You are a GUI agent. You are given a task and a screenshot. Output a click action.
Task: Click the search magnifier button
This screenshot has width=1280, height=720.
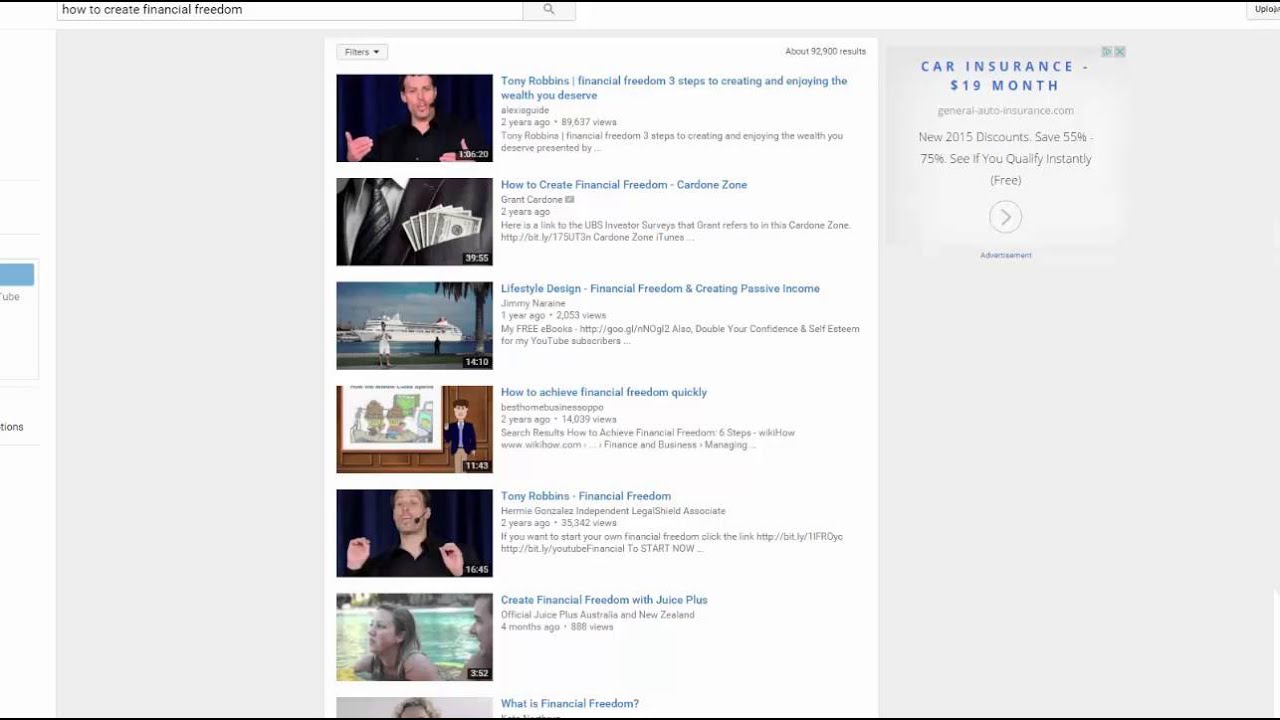point(549,9)
